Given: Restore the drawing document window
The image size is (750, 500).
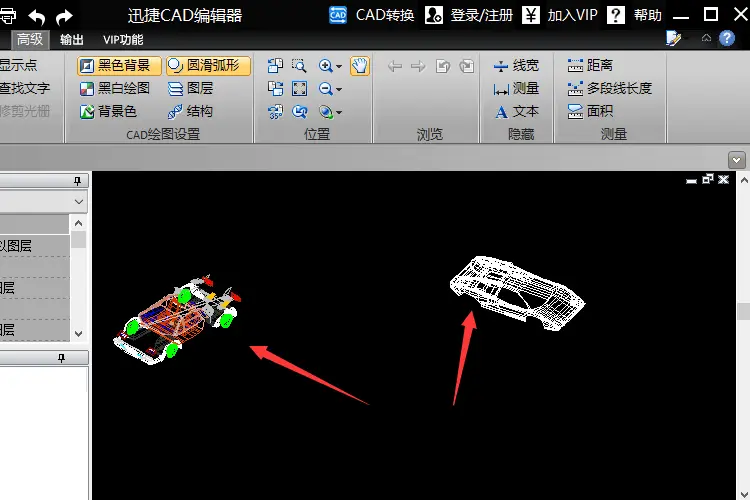Looking at the screenshot, I should (x=708, y=179).
